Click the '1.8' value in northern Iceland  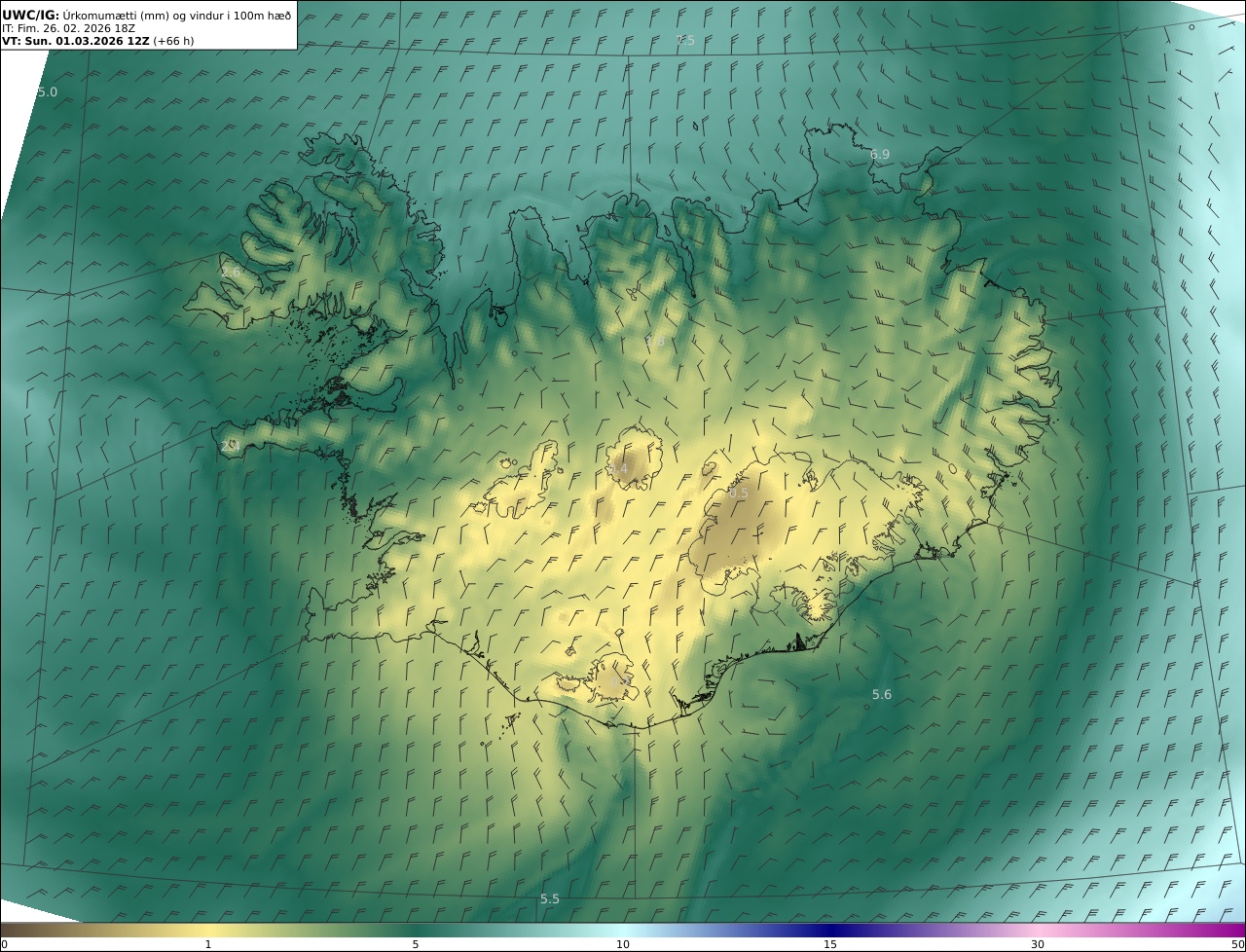pyautogui.click(x=655, y=341)
